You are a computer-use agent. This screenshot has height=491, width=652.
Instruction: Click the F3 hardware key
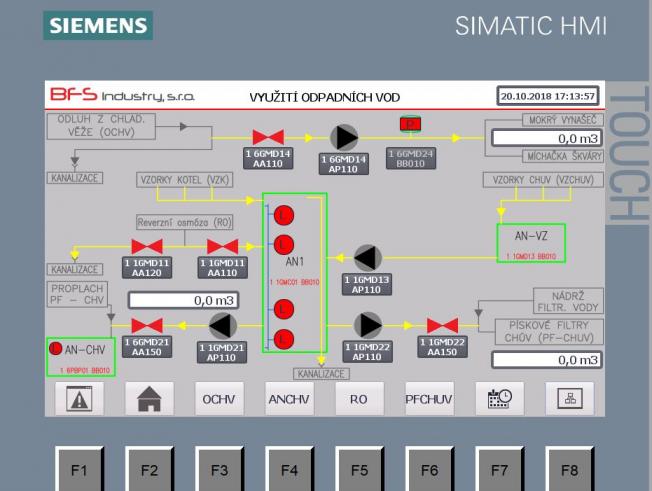pos(219,469)
